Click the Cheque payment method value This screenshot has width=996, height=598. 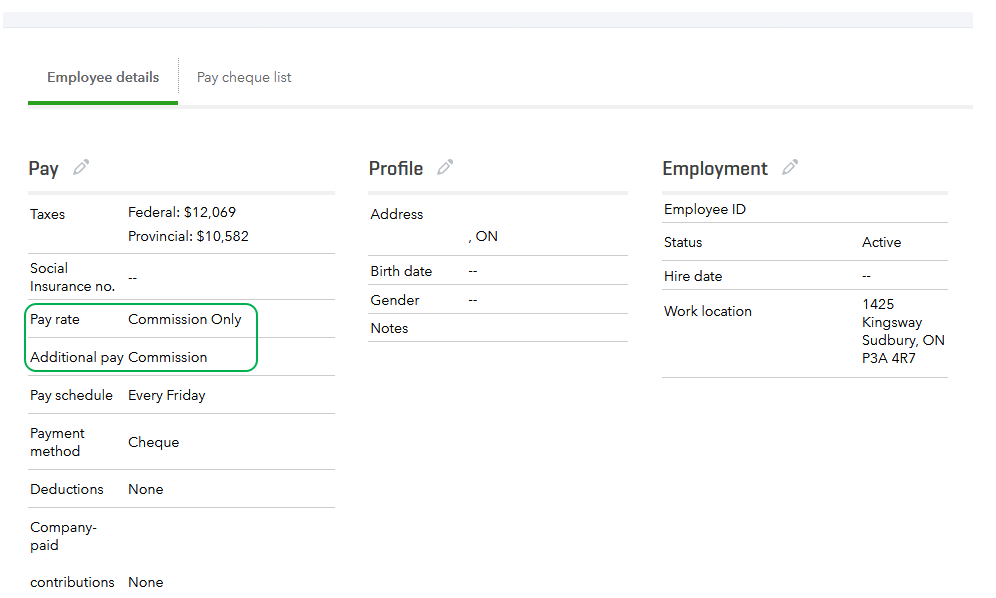[x=154, y=442]
